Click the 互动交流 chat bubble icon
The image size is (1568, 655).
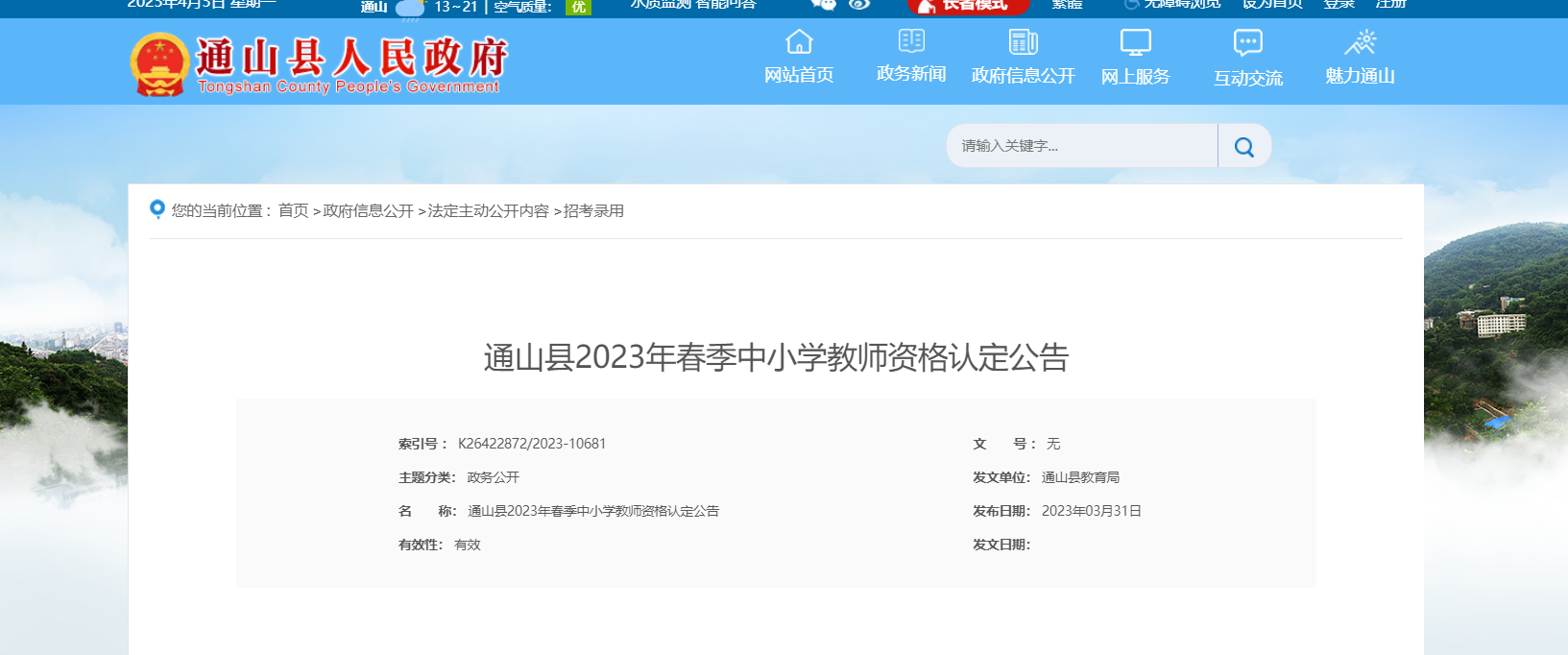1247,42
